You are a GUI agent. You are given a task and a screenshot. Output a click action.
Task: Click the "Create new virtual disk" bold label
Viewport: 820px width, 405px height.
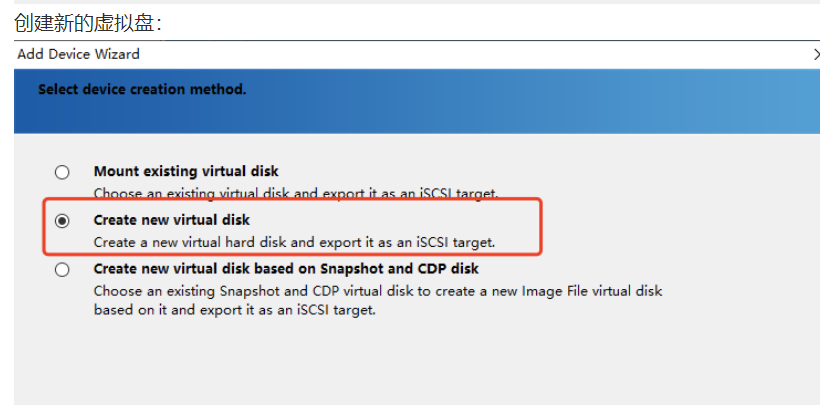click(172, 220)
